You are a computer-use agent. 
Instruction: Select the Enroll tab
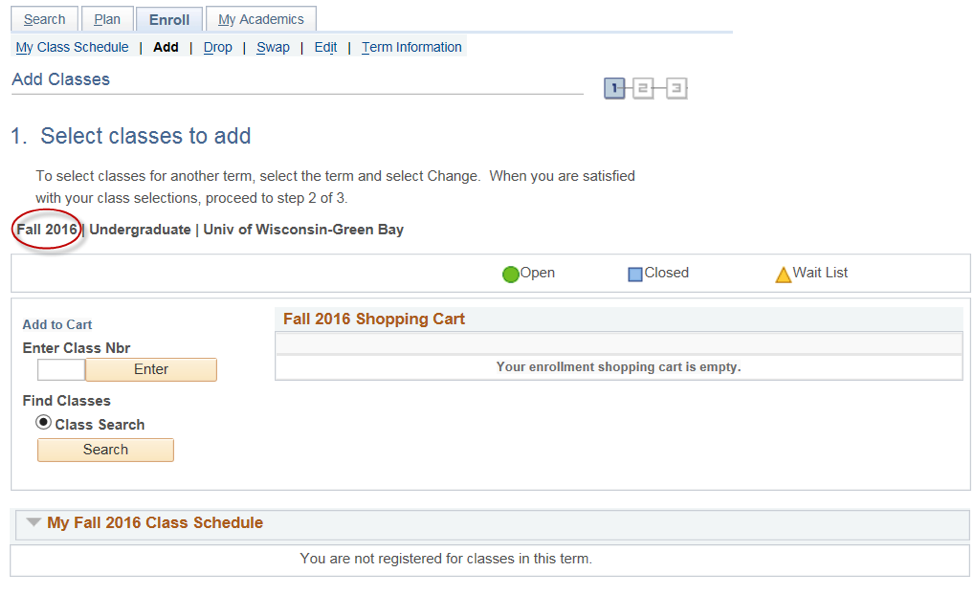[x=169, y=20]
